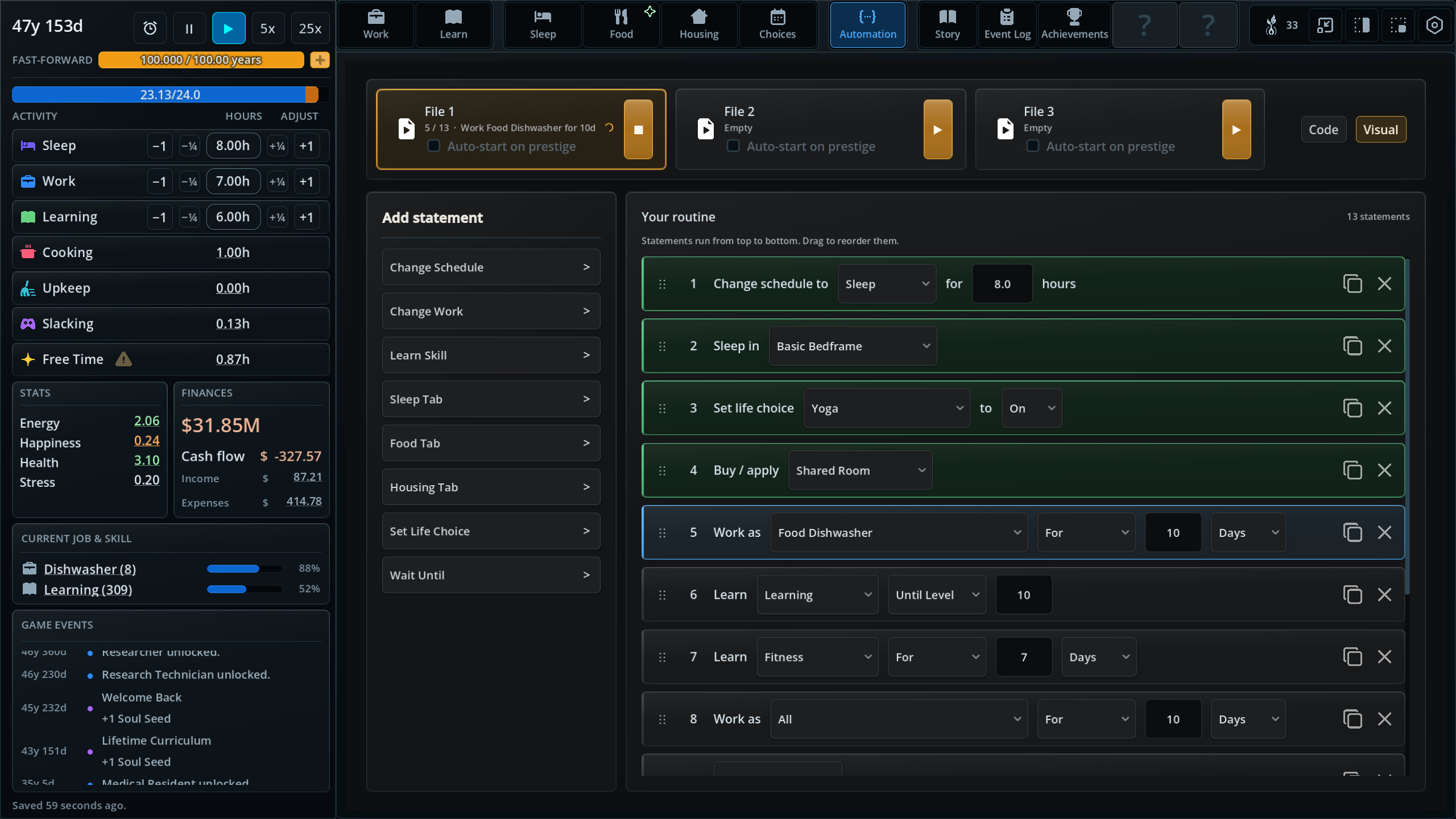
Task: Open the settings gear icon
Action: click(x=1434, y=25)
